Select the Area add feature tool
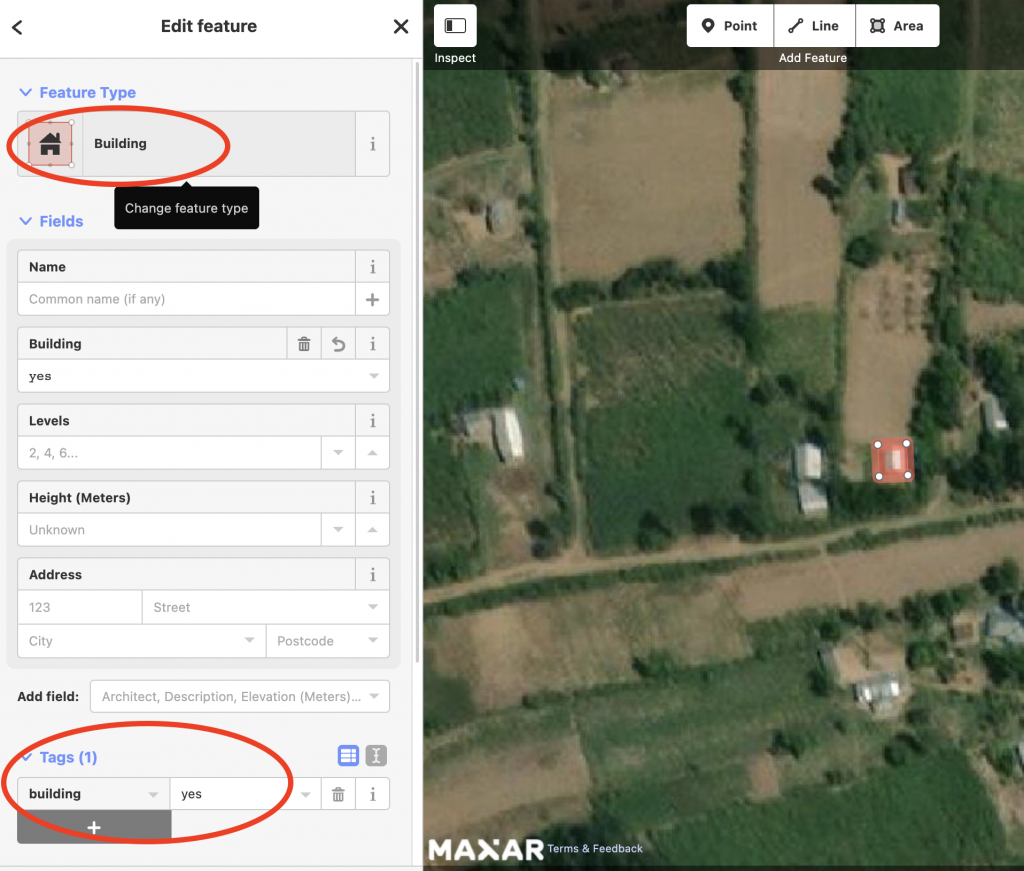 pos(897,26)
